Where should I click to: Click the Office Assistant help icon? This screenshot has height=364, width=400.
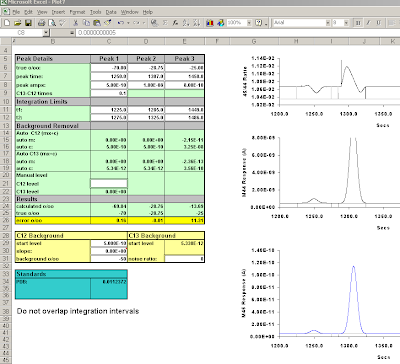pos(259,23)
